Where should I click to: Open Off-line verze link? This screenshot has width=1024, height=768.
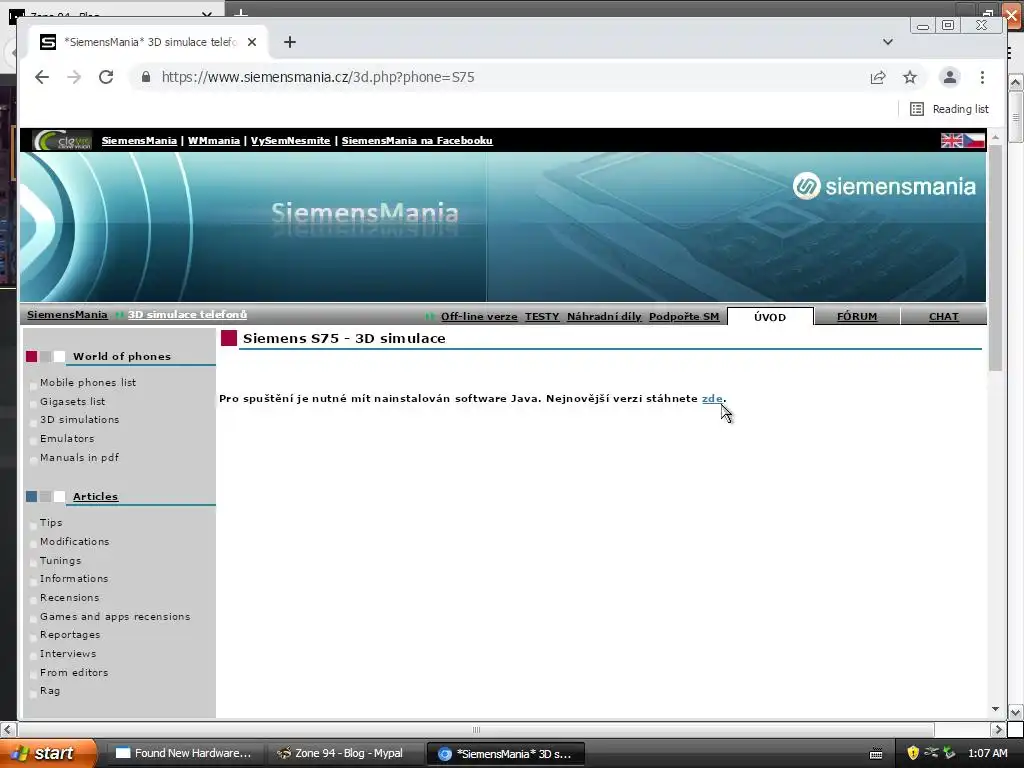pos(479,317)
